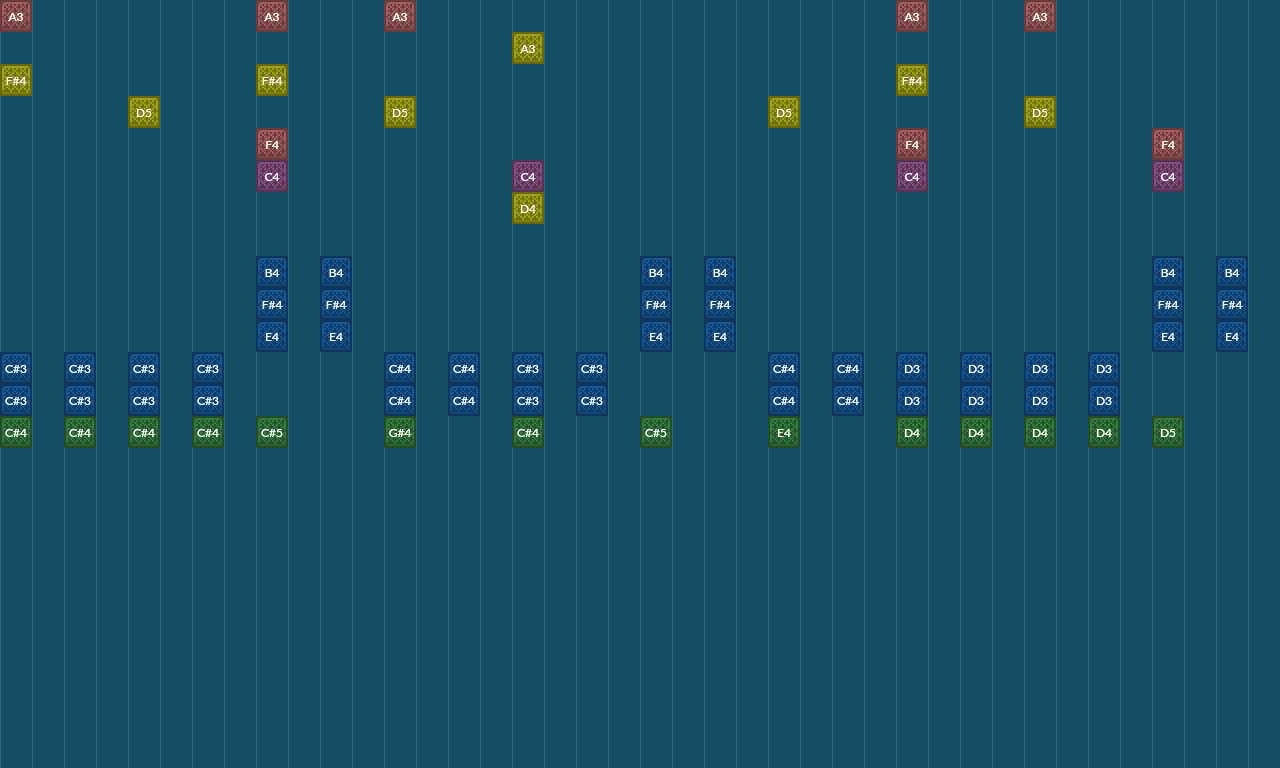1280x768 pixels.
Task: Click the leftmost red A3 note
Action: 16,16
